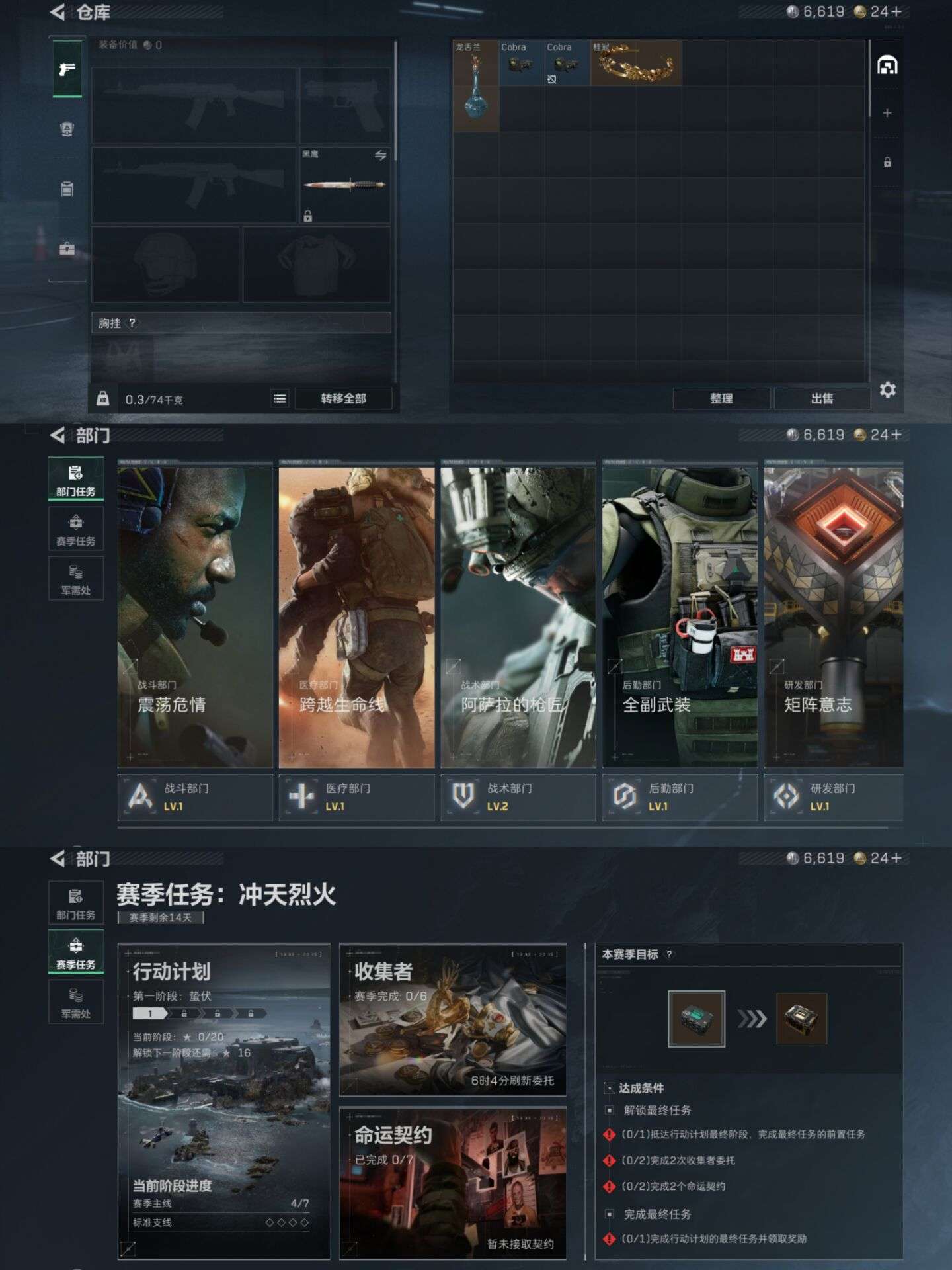Click the list view icon beside 转移全部
Screen dimensions: 952x1270
(280, 398)
